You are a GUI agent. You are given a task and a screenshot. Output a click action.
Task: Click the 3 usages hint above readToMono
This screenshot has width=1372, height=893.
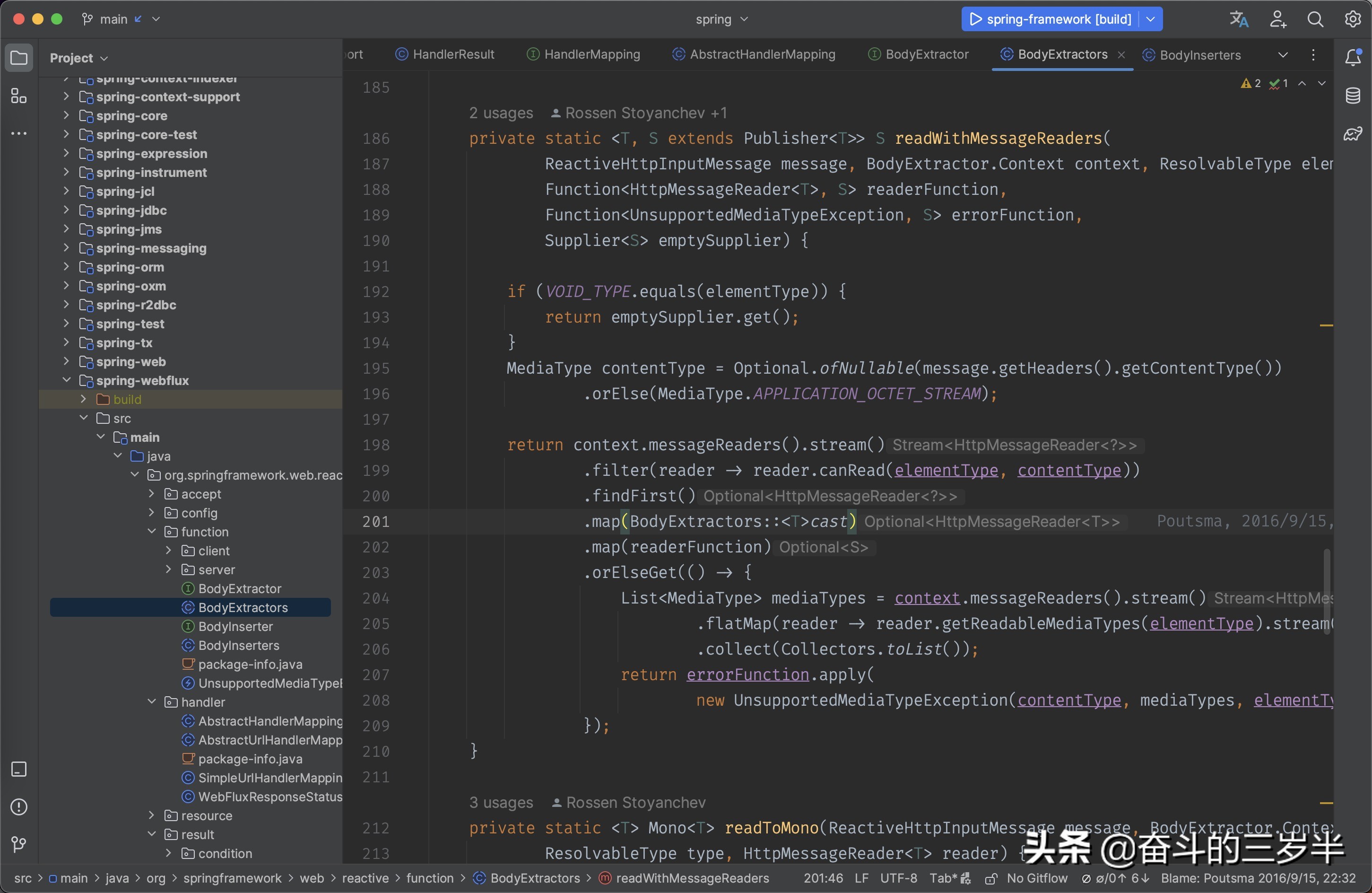(x=501, y=803)
